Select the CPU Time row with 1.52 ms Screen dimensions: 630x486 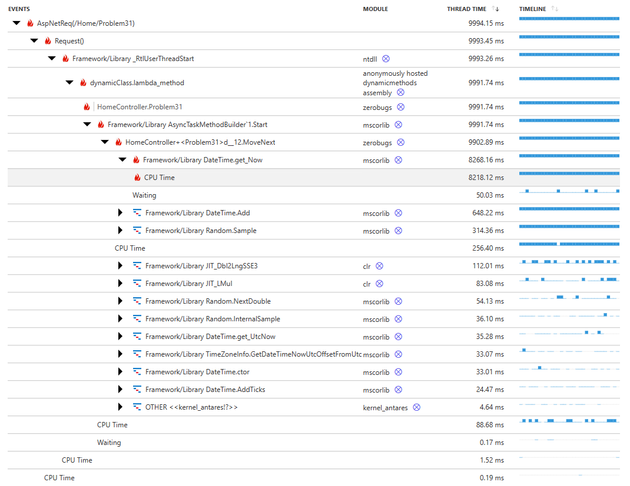[x=313, y=460]
